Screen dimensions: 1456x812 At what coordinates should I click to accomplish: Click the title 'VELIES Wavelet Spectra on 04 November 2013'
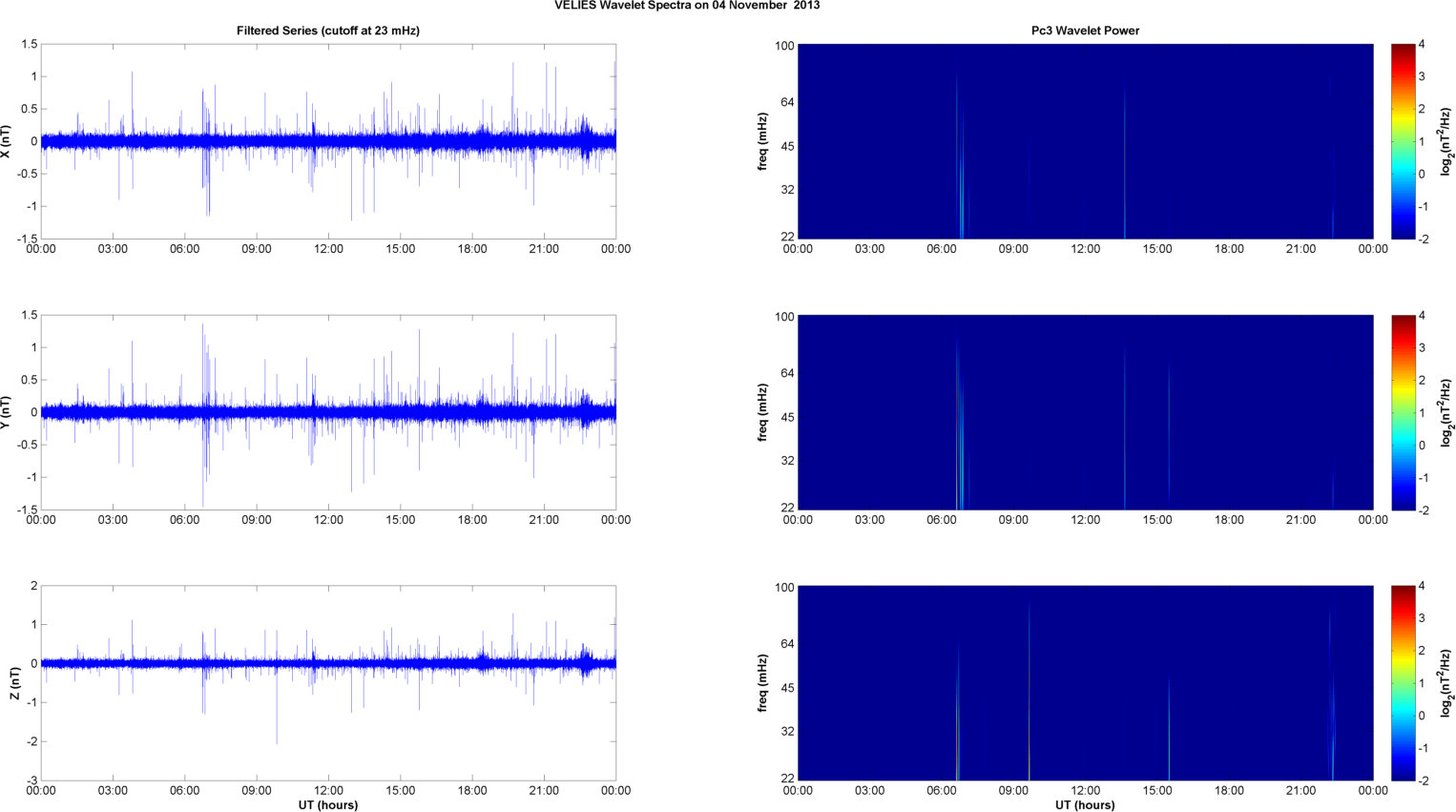(687, 6)
